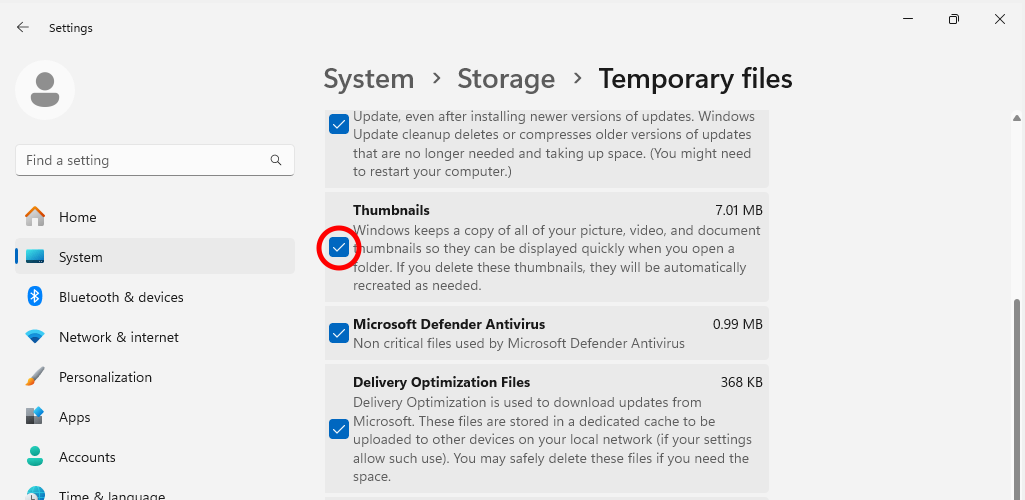Click the Bluetooth & devices icon
Image resolution: width=1025 pixels, height=500 pixels.
click(x=35, y=297)
